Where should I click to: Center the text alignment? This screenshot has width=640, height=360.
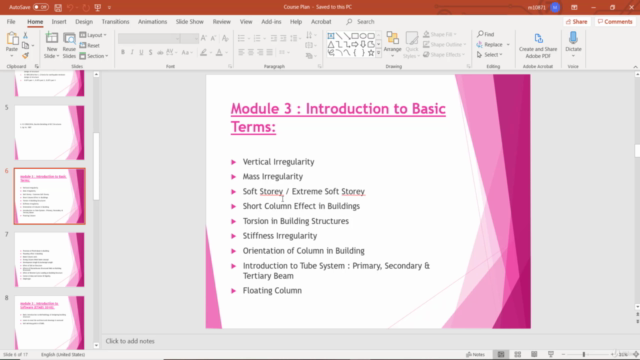click(x=251, y=52)
